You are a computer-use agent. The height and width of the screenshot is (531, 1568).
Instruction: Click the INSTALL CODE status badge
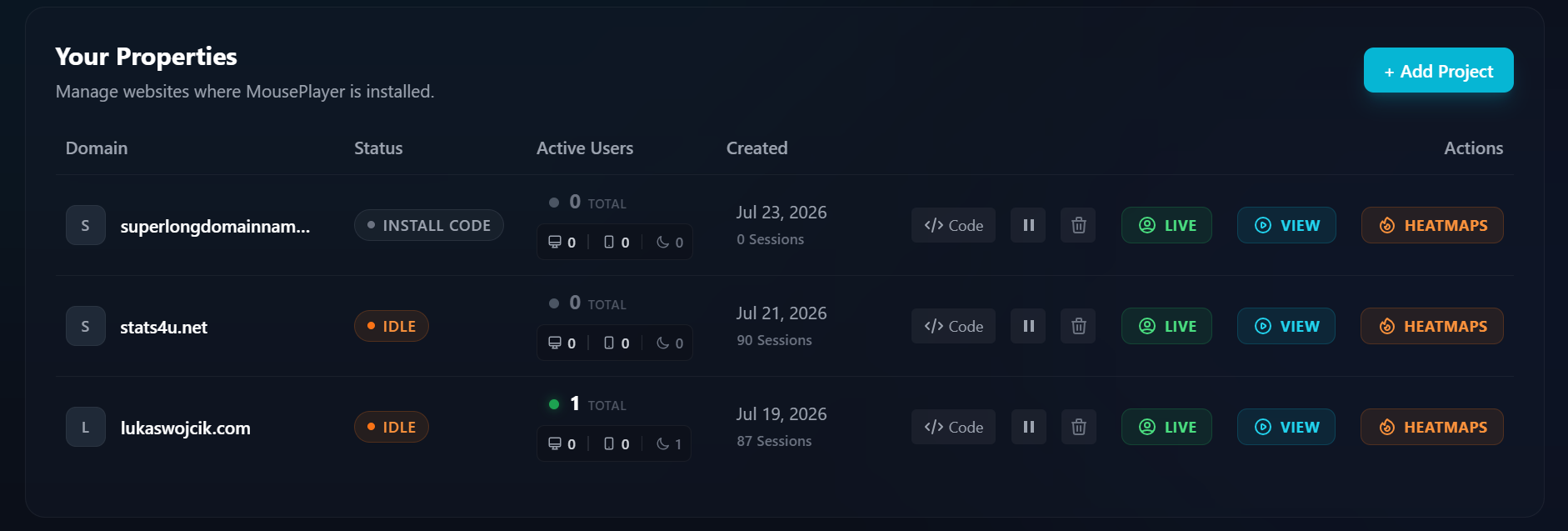[428, 225]
